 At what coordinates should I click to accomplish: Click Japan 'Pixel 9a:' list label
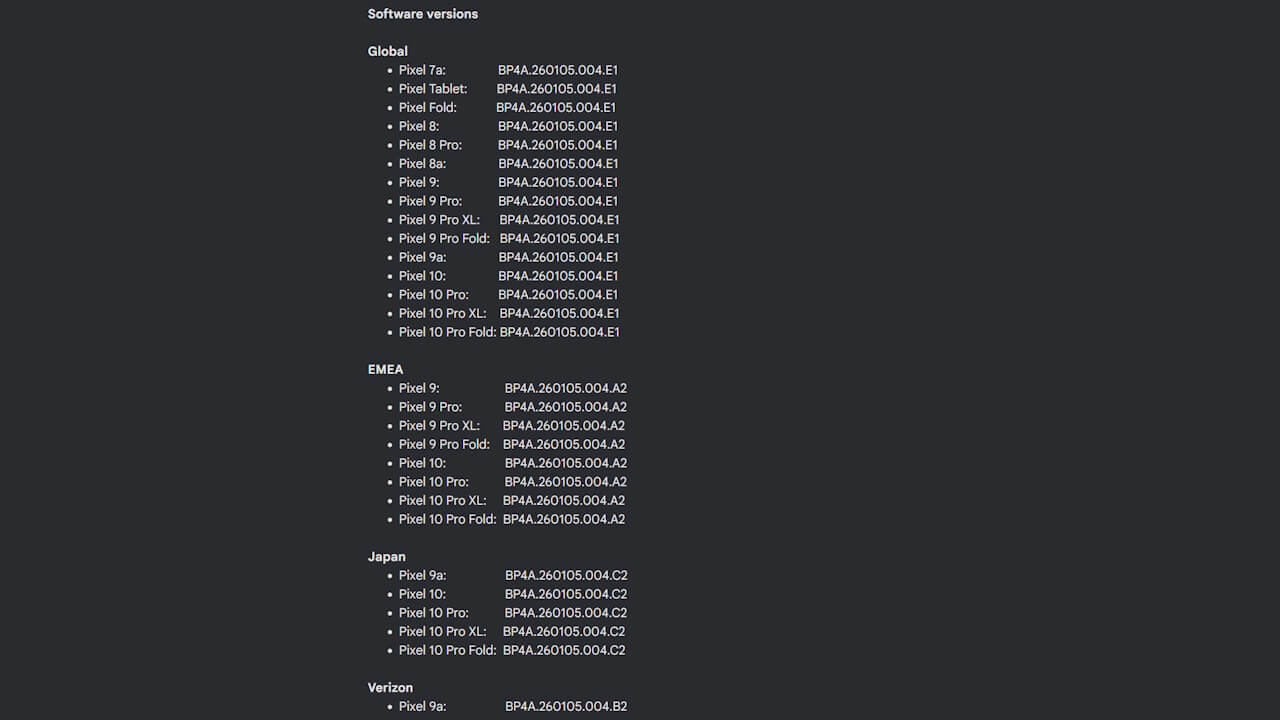(422, 575)
